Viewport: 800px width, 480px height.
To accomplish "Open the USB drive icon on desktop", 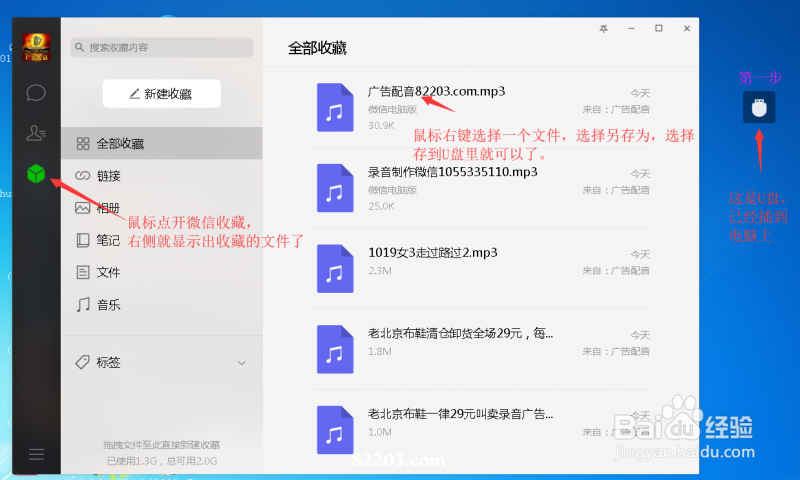I will (759, 107).
